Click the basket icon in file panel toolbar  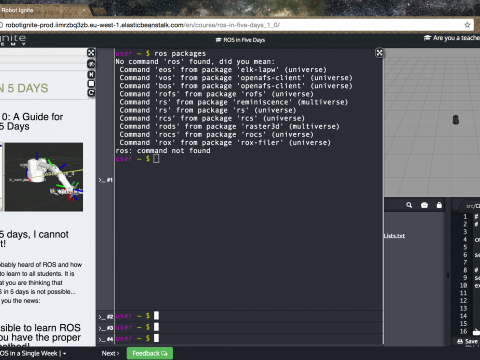[424, 205]
